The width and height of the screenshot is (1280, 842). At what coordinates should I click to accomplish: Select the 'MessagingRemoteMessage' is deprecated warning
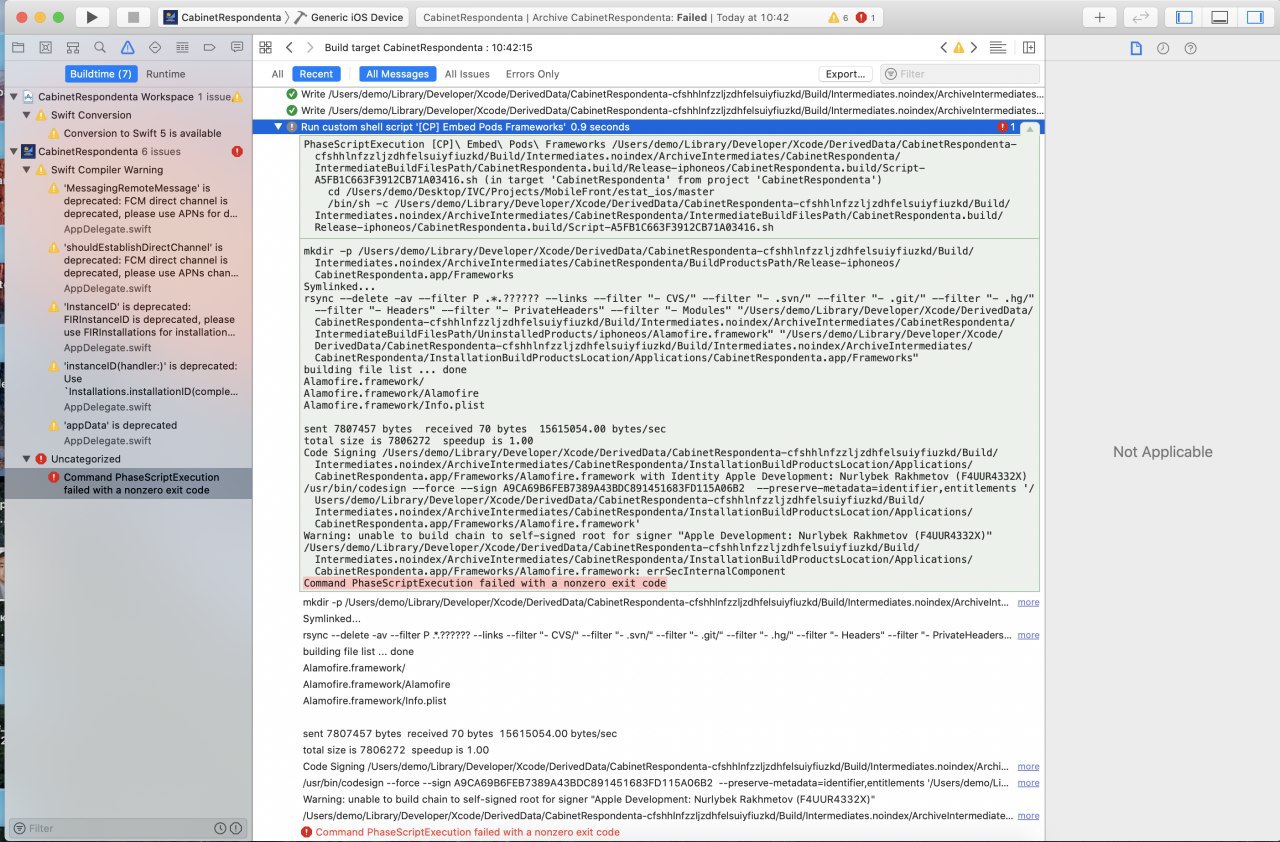pos(144,208)
